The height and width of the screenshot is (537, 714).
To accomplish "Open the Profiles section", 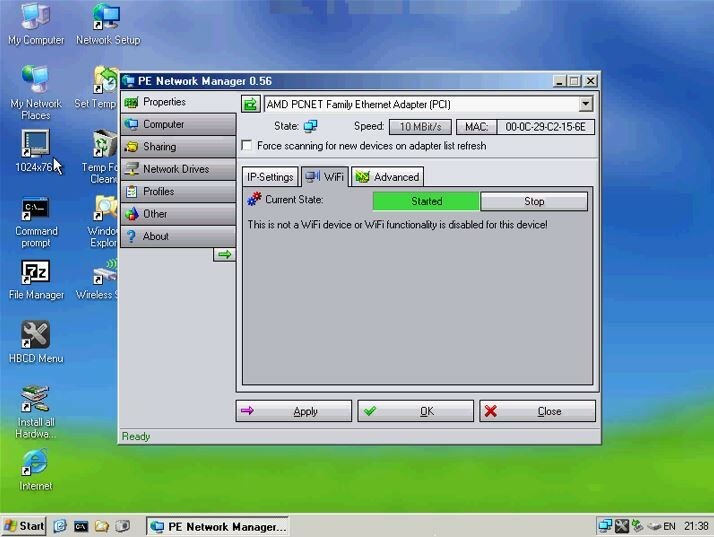I will pos(178,191).
